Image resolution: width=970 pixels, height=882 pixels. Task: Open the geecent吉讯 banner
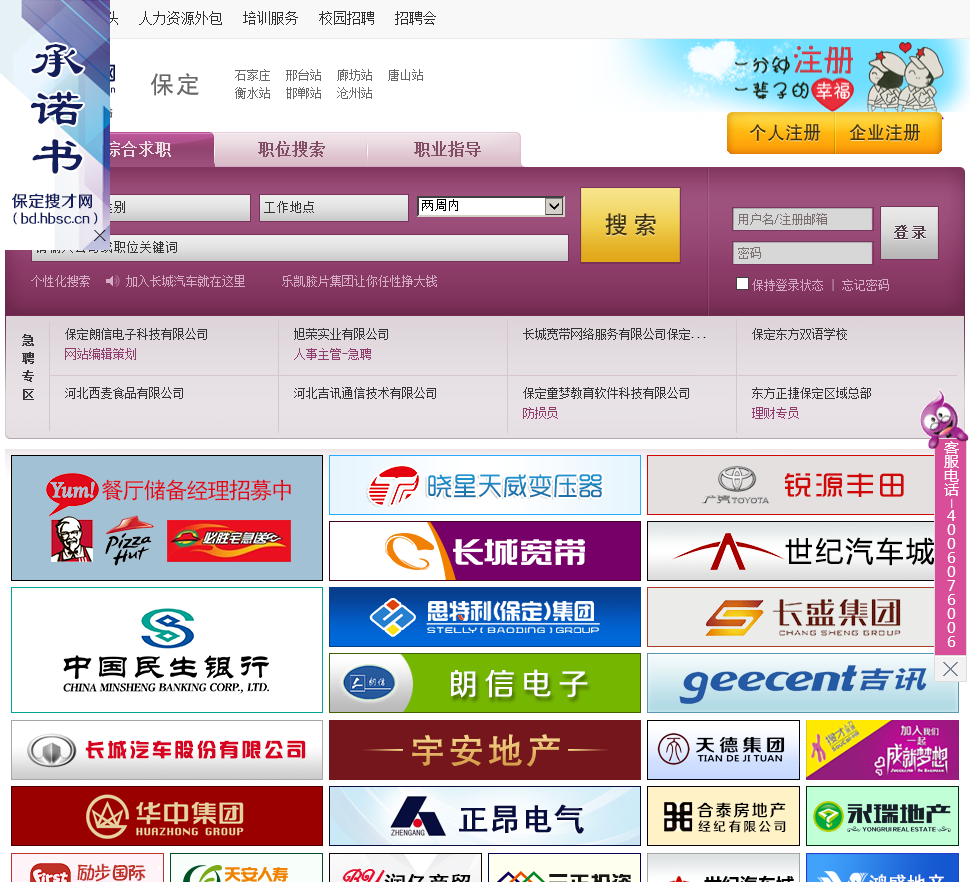tap(802, 683)
